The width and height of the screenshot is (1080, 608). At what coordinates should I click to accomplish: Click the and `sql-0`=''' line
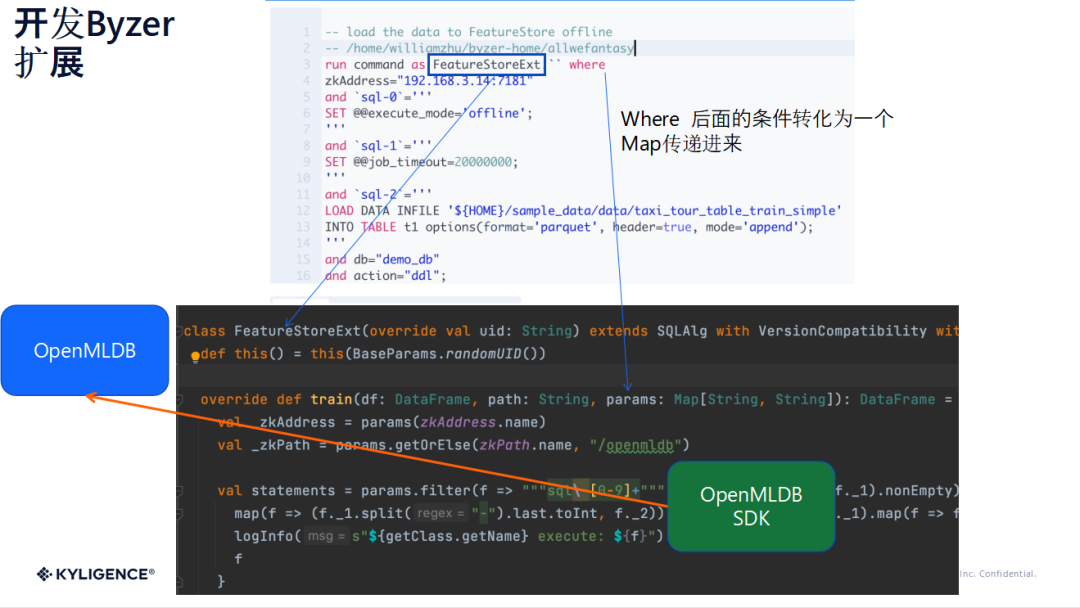pos(378,97)
